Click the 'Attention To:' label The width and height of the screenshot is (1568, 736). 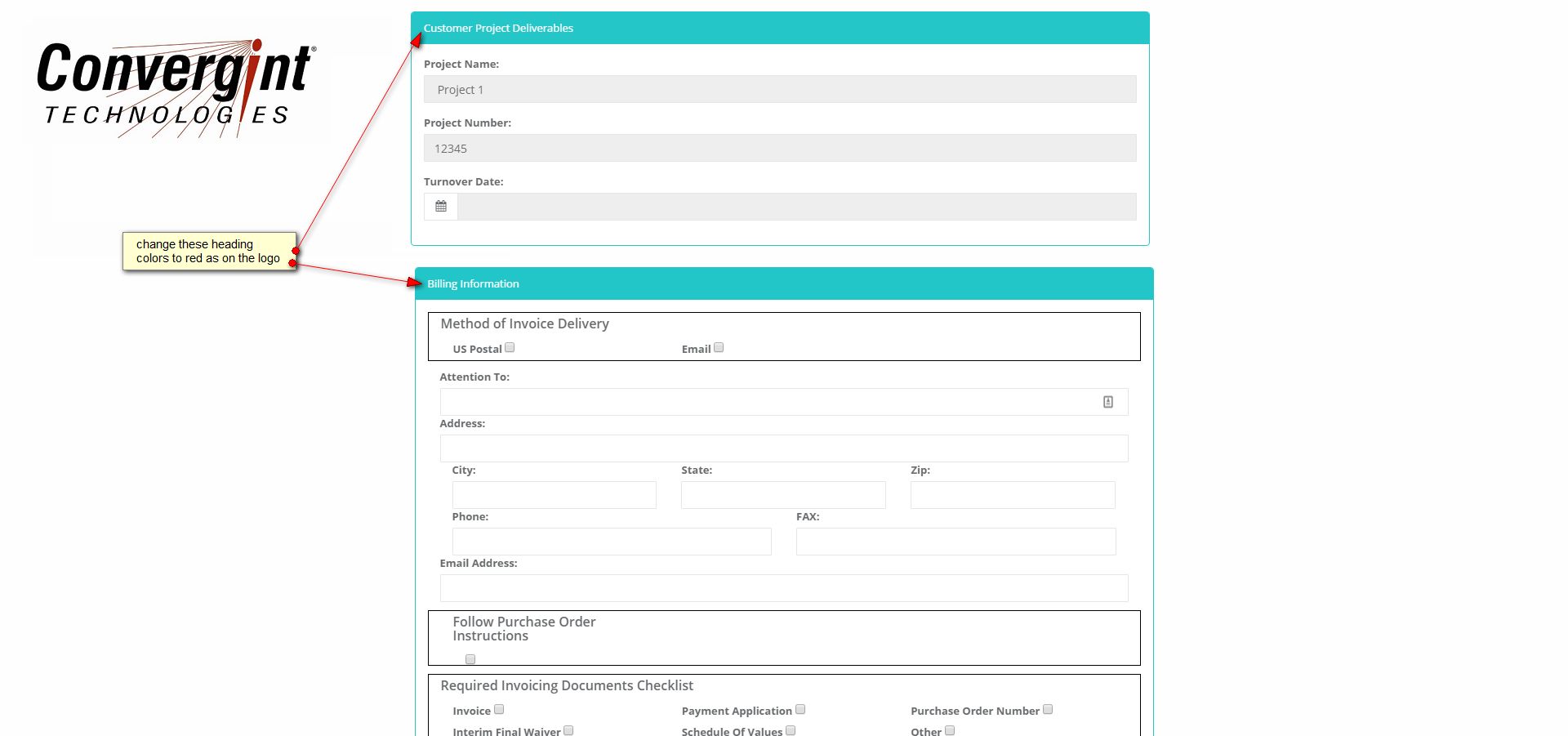[474, 377]
